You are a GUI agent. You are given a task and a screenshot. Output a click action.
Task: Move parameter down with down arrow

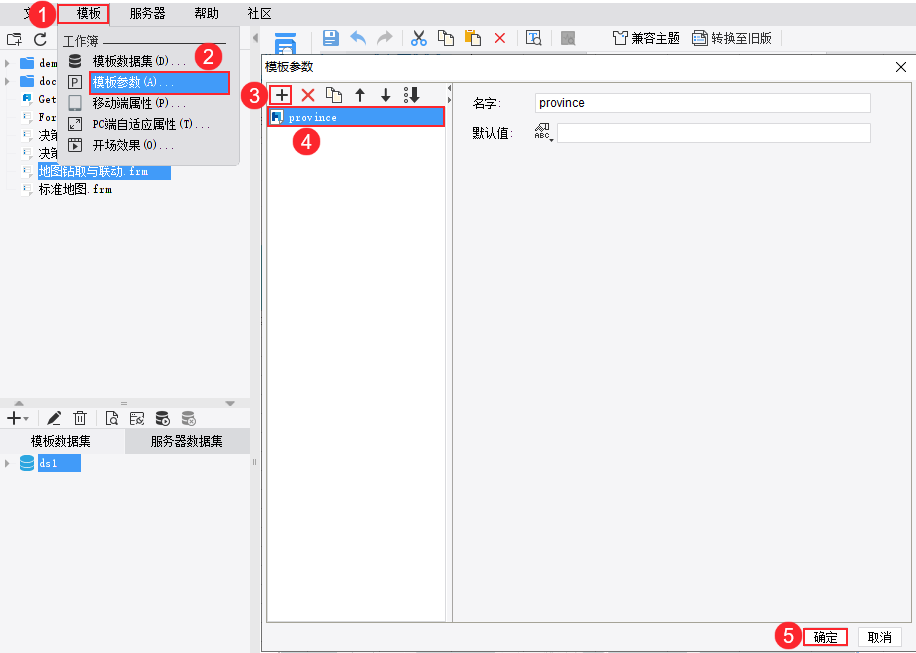tap(386, 95)
